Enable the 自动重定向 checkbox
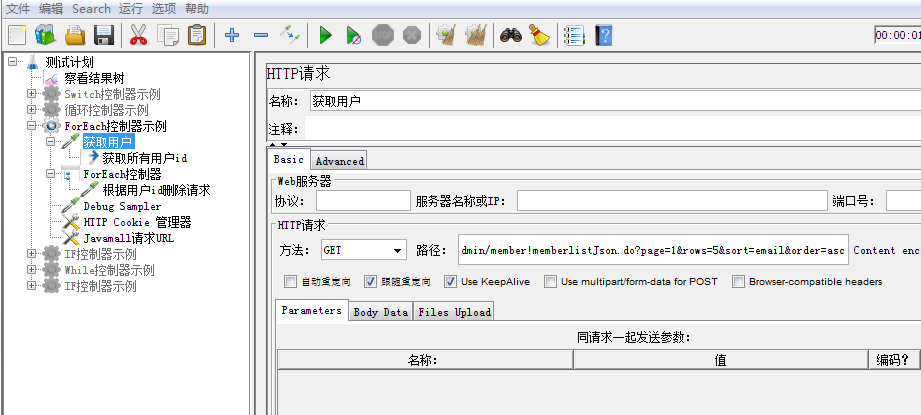 pyautogui.click(x=290, y=282)
